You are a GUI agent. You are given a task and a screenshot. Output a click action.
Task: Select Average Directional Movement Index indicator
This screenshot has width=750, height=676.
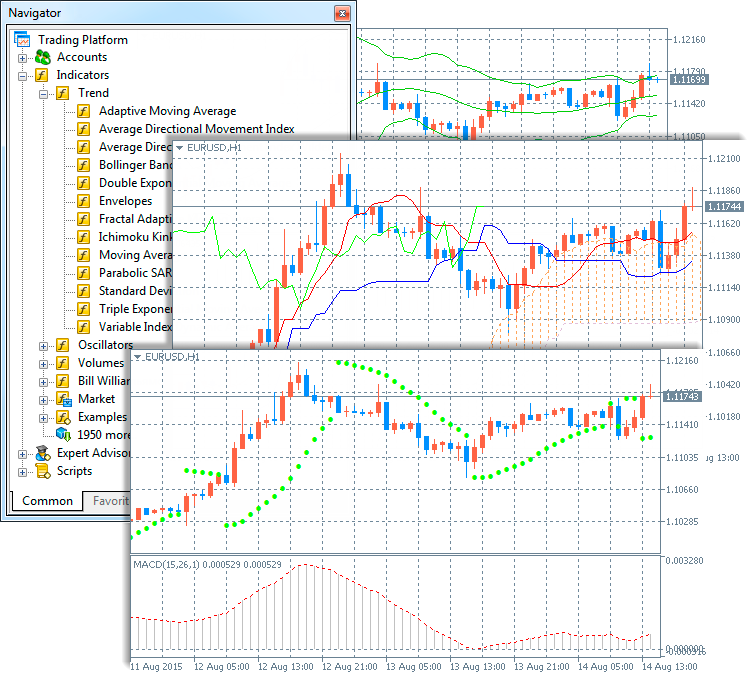click(x=196, y=129)
